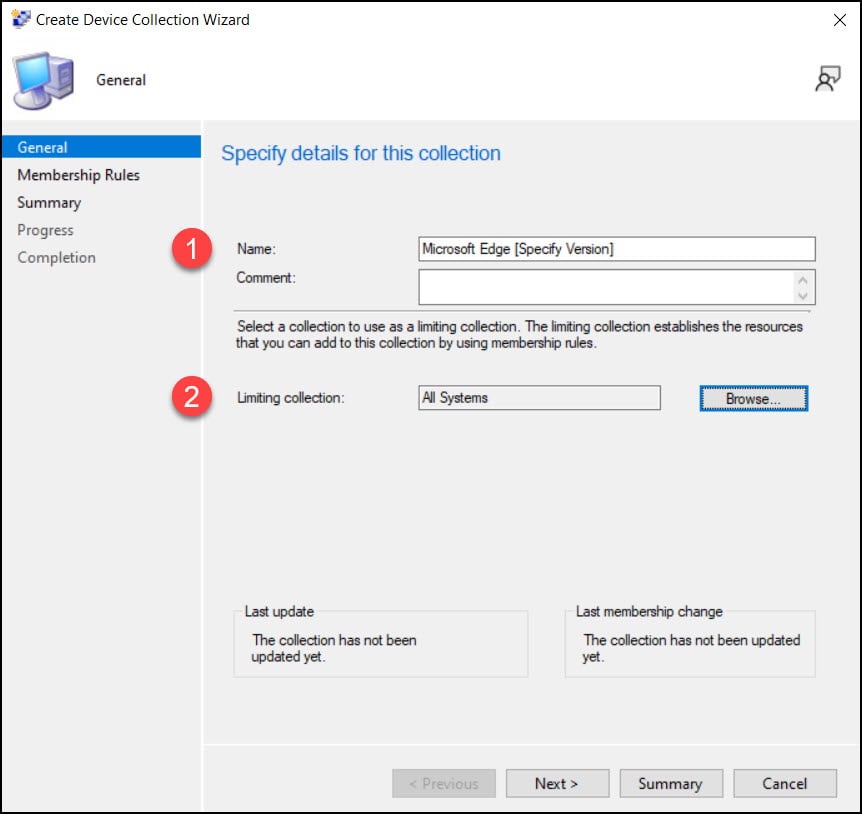
Task: Click the Limiting collection field
Action: [539, 398]
